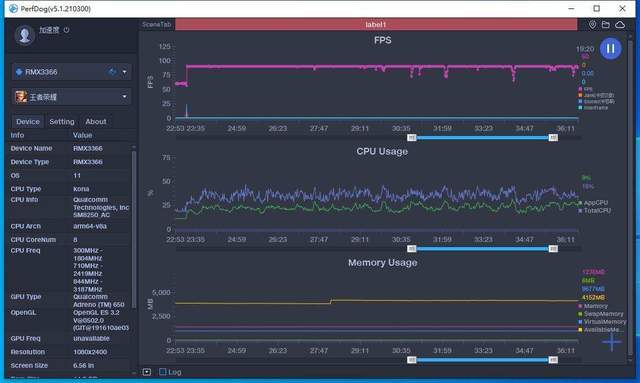Click the power logout icon beside the username
The image size is (640, 383).
point(66,30)
